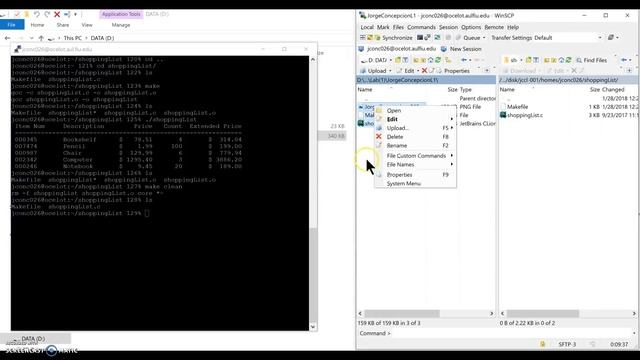Refresh the local panel with green arrows icon

(438, 60)
